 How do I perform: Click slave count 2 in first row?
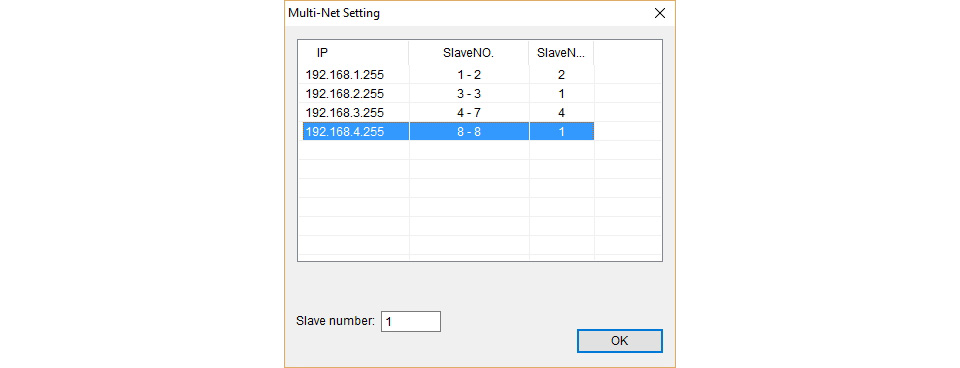(561, 75)
